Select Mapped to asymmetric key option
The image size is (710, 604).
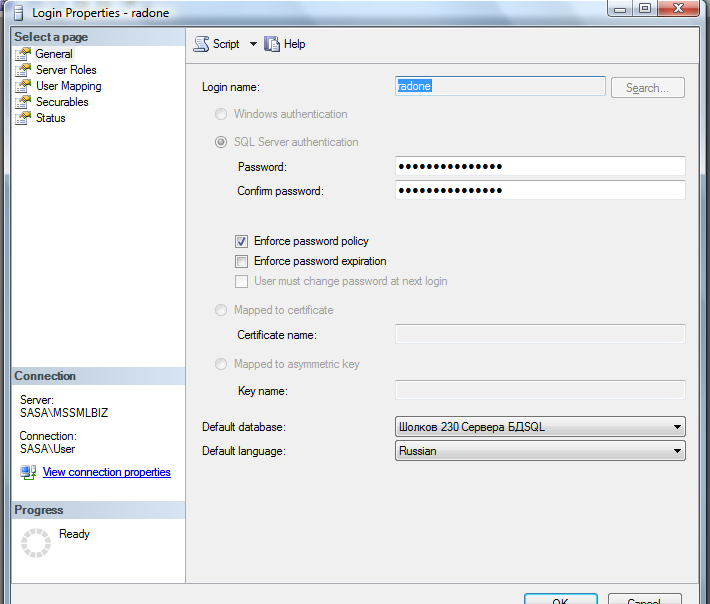[221, 364]
